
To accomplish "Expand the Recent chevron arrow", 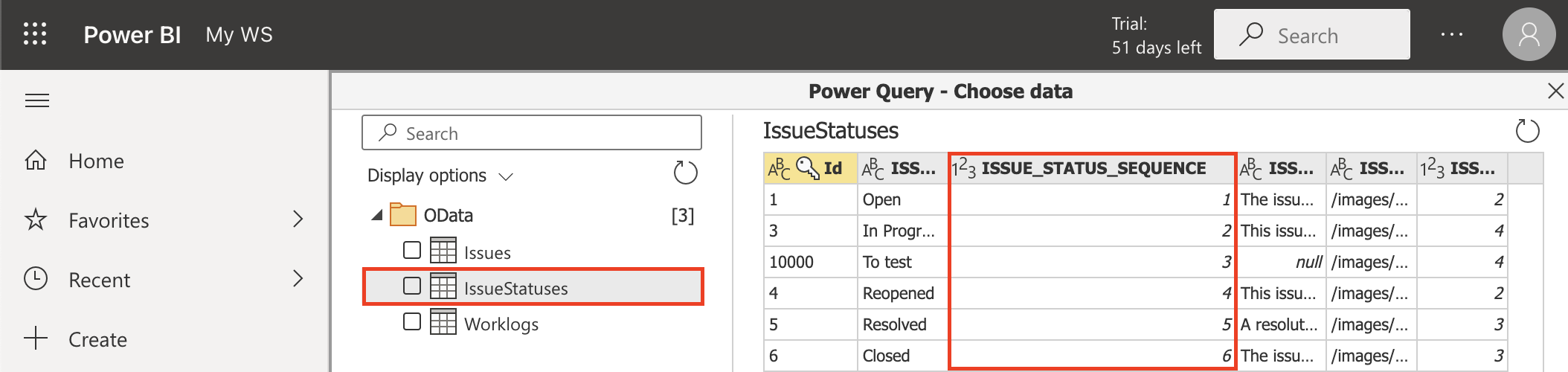I will pyautogui.click(x=298, y=279).
